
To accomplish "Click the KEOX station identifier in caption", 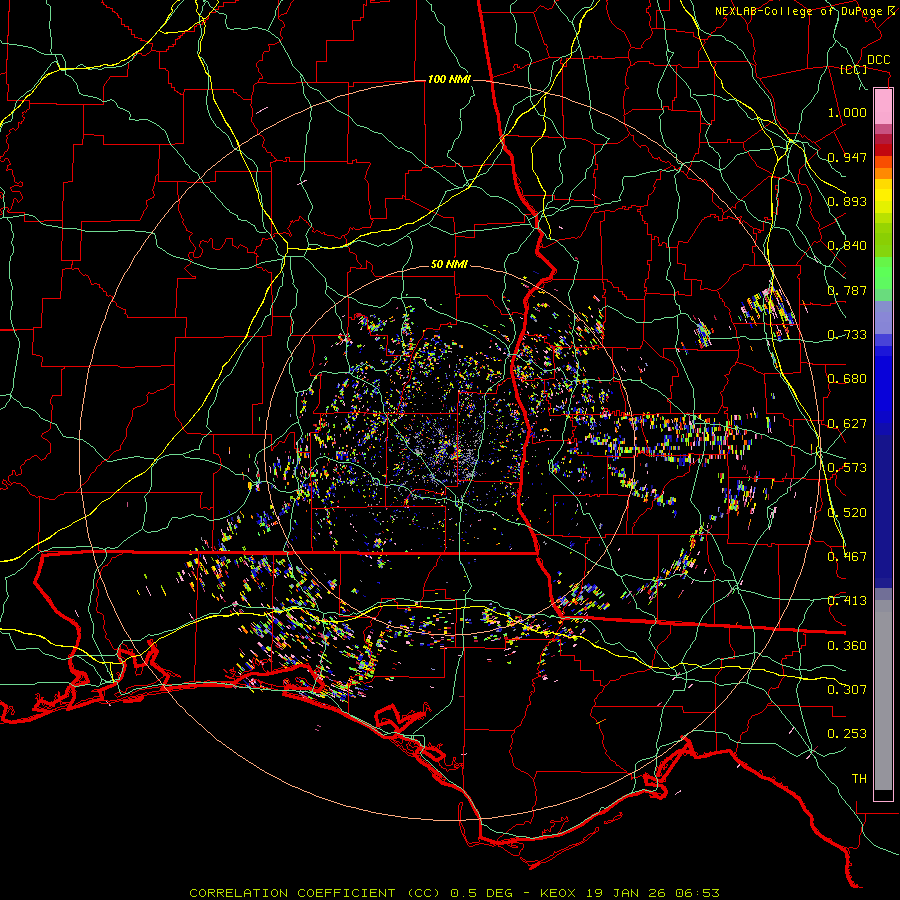I will click(558, 893).
